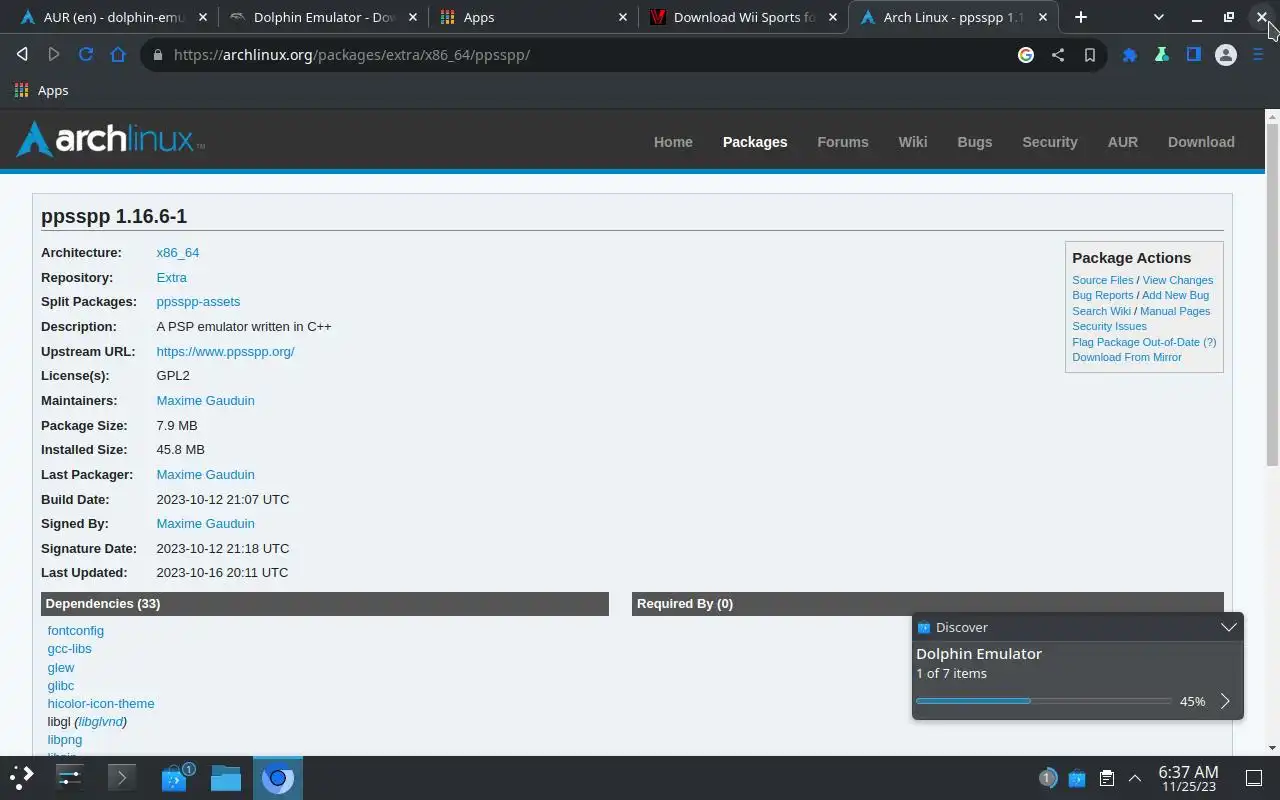Open the taskbar clock showing 6:37 AM
Screen dimensions: 1280x800
pos(1188,778)
